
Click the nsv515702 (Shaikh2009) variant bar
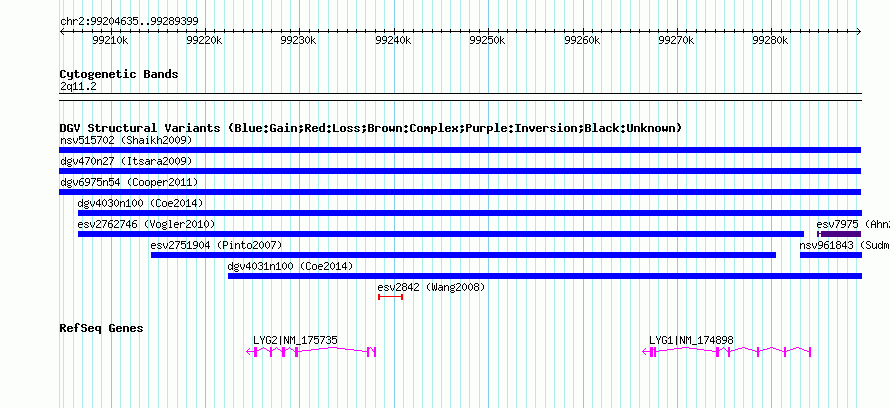[460, 150]
